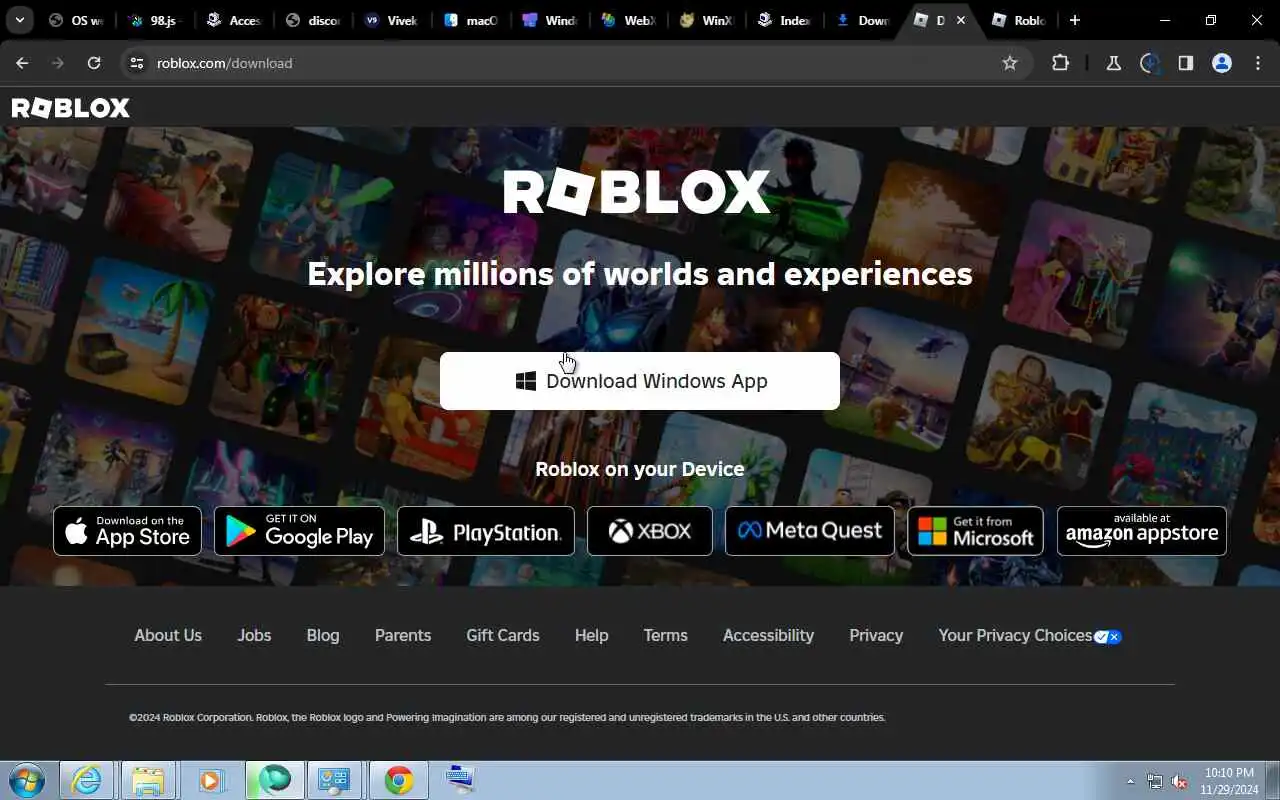The image size is (1280, 800).
Task: Bookmark this page with the star icon
Action: point(1010,63)
